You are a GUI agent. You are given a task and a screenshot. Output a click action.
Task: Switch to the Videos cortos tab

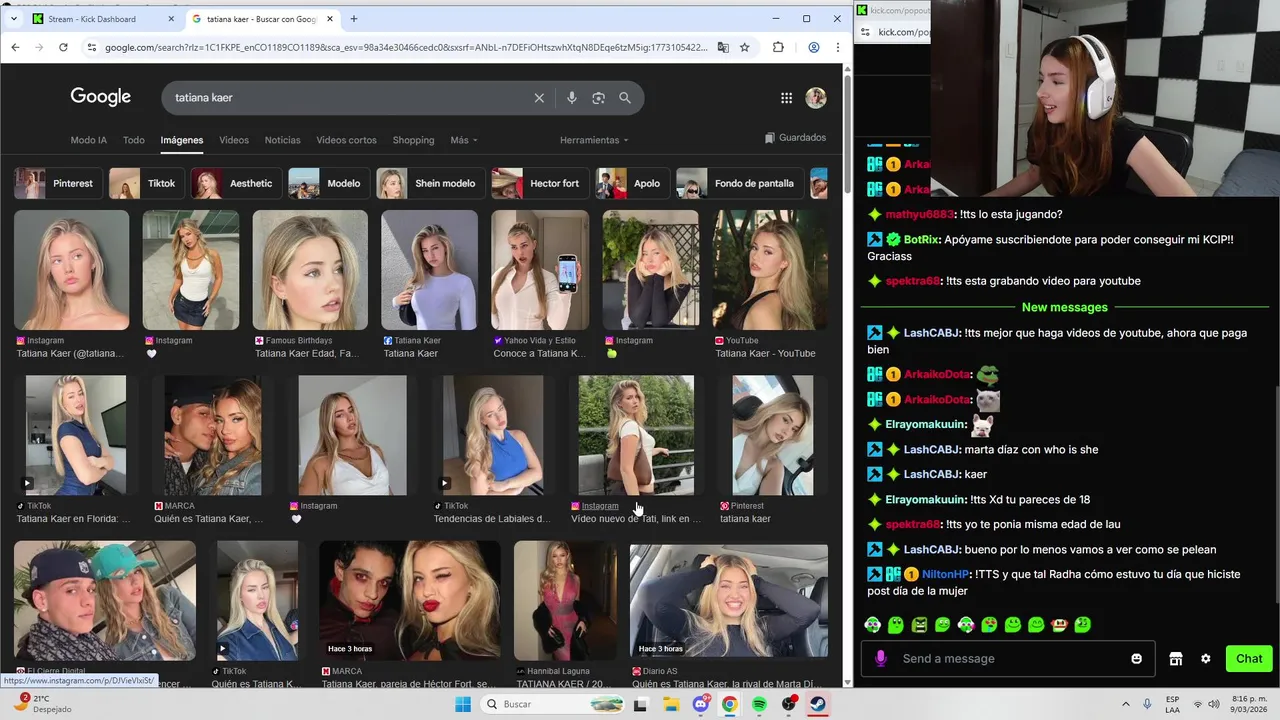pyautogui.click(x=346, y=140)
